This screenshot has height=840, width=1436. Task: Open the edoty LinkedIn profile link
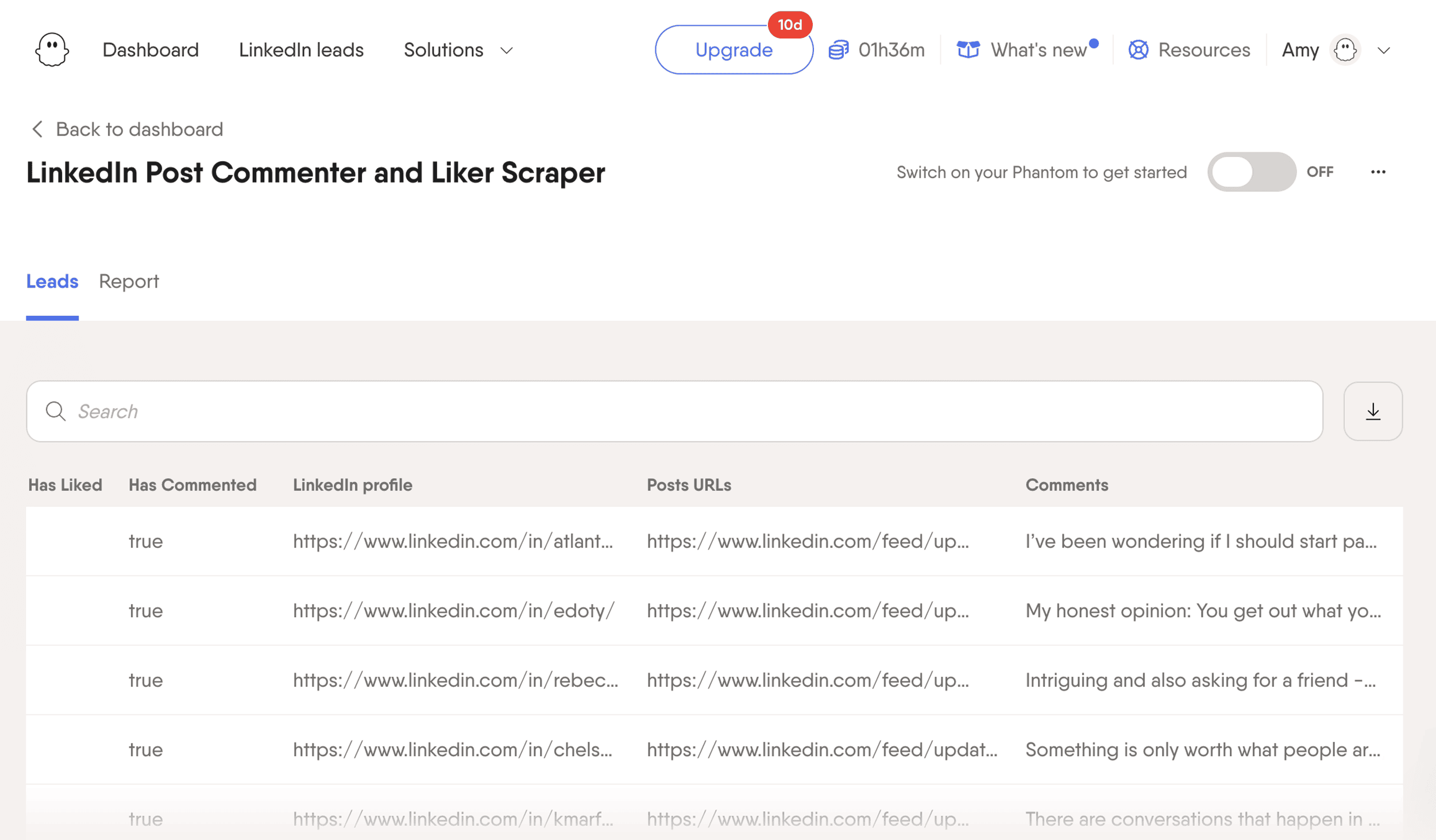[x=453, y=610]
